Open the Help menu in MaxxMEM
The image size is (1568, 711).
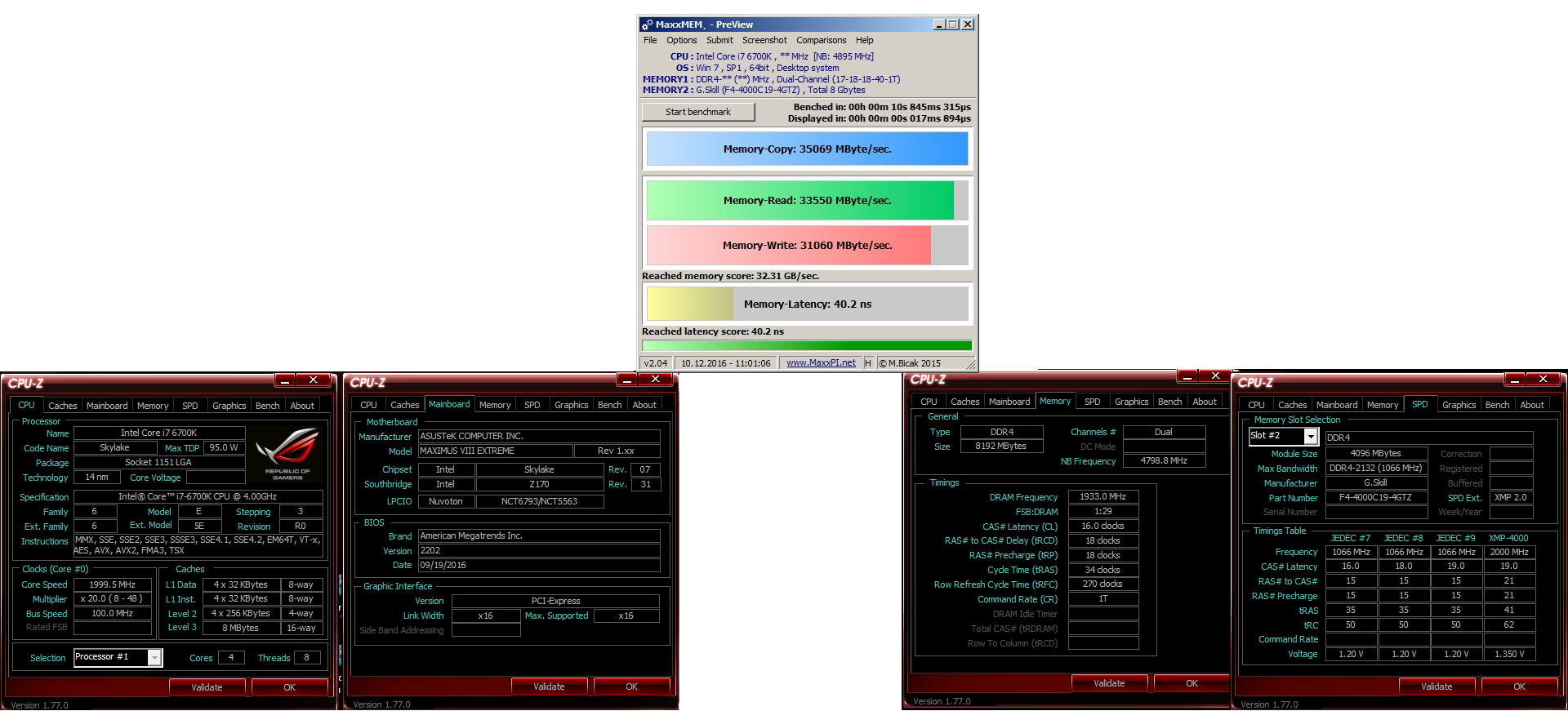pyautogui.click(x=865, y=40)
